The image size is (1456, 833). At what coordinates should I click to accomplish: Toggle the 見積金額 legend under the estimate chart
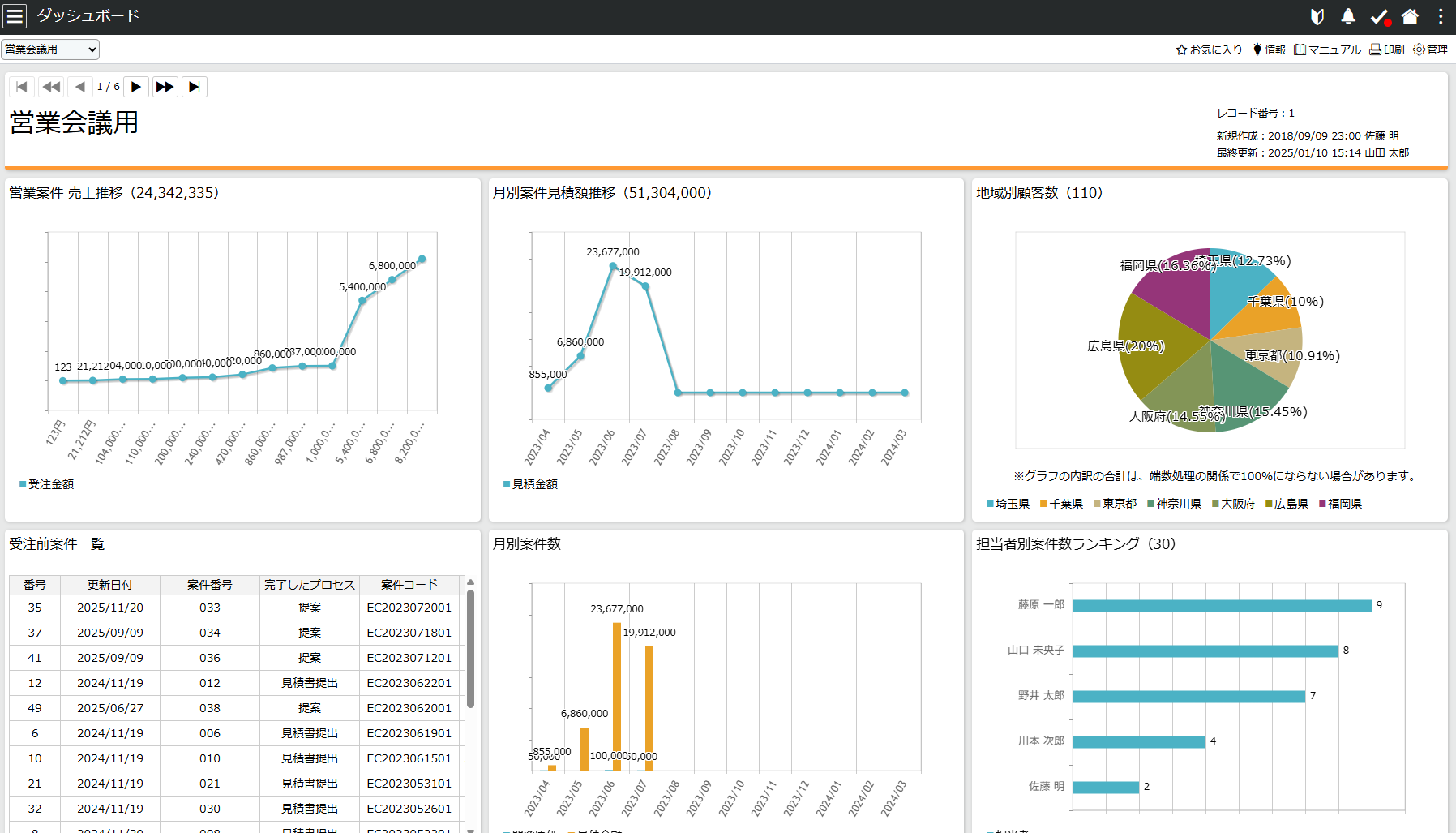530,484
